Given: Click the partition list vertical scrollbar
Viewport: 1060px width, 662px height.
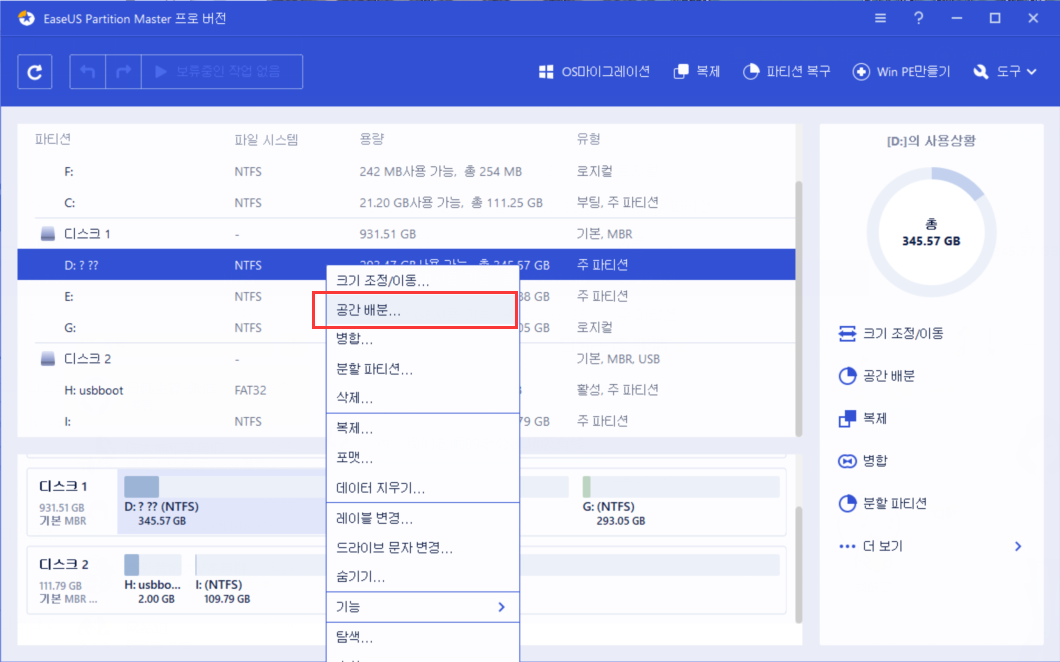Looking at the screenshot, I should click(798, 308).
